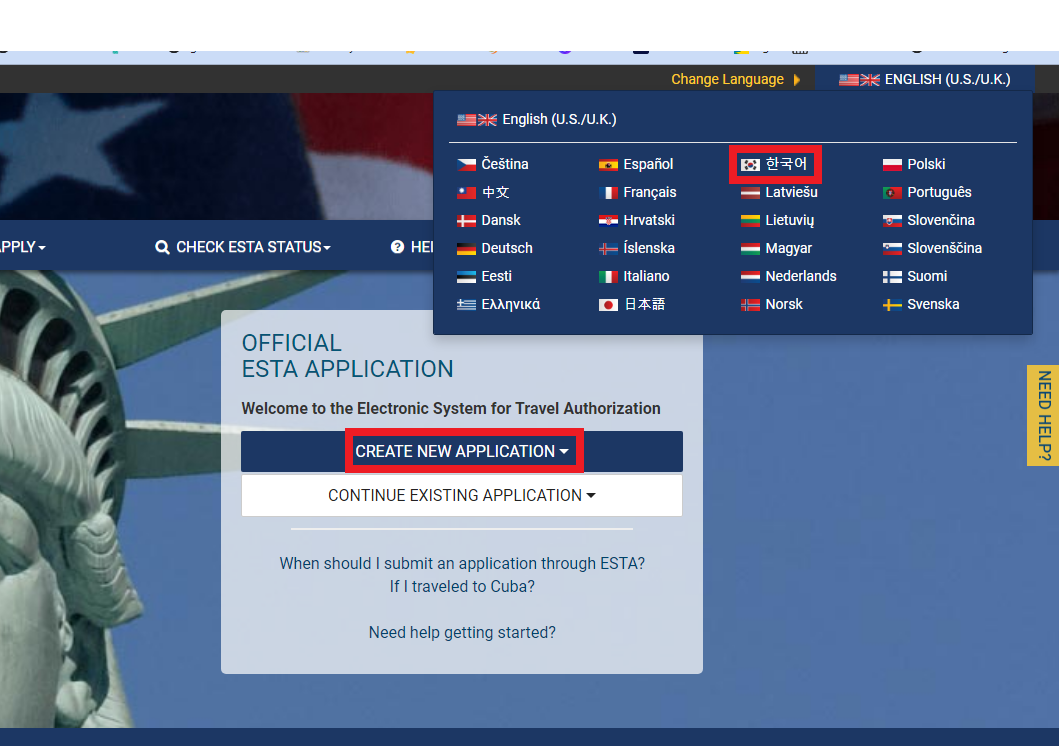Choose Svenska language
This screenshot has width=1059, height=746.
click(921, 304)
